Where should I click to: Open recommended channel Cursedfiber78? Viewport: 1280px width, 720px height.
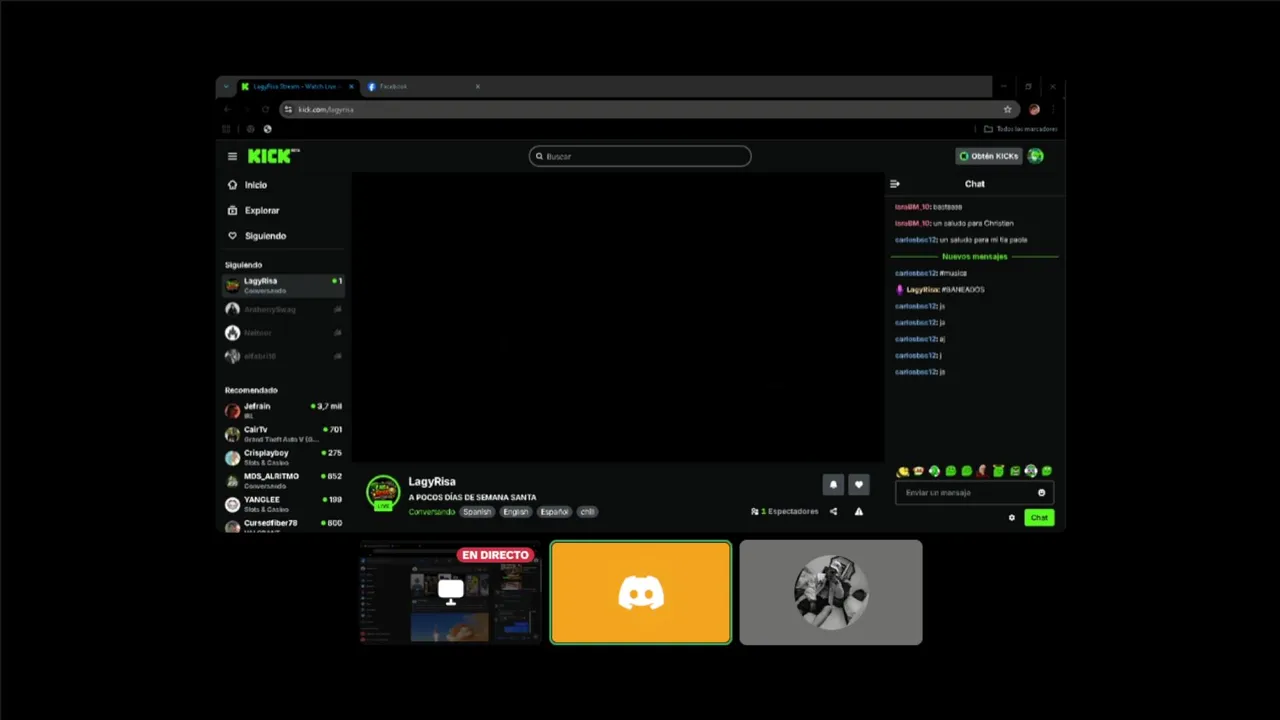tap(283, 525)
